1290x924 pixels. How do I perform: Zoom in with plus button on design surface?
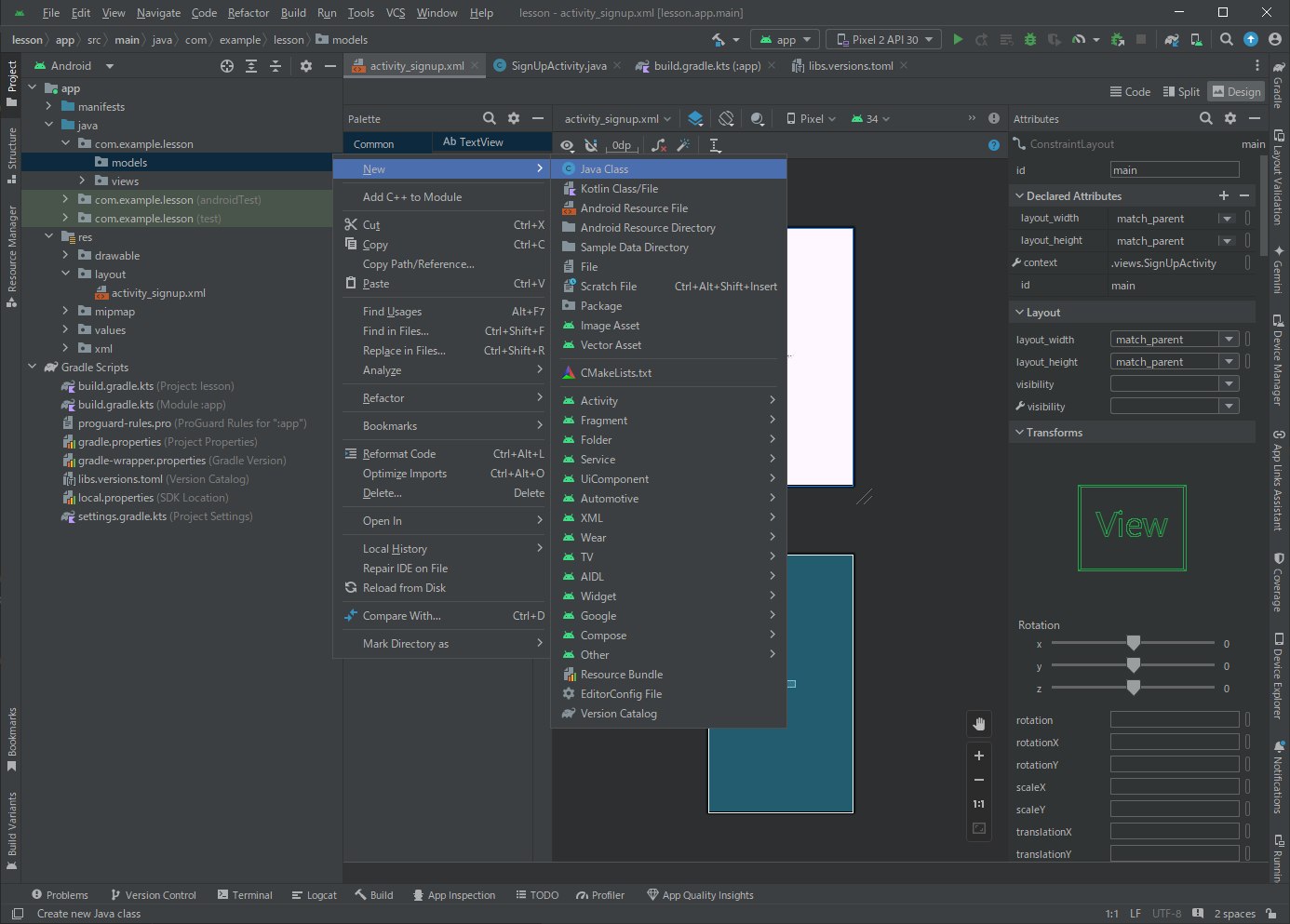pos(979,756)
